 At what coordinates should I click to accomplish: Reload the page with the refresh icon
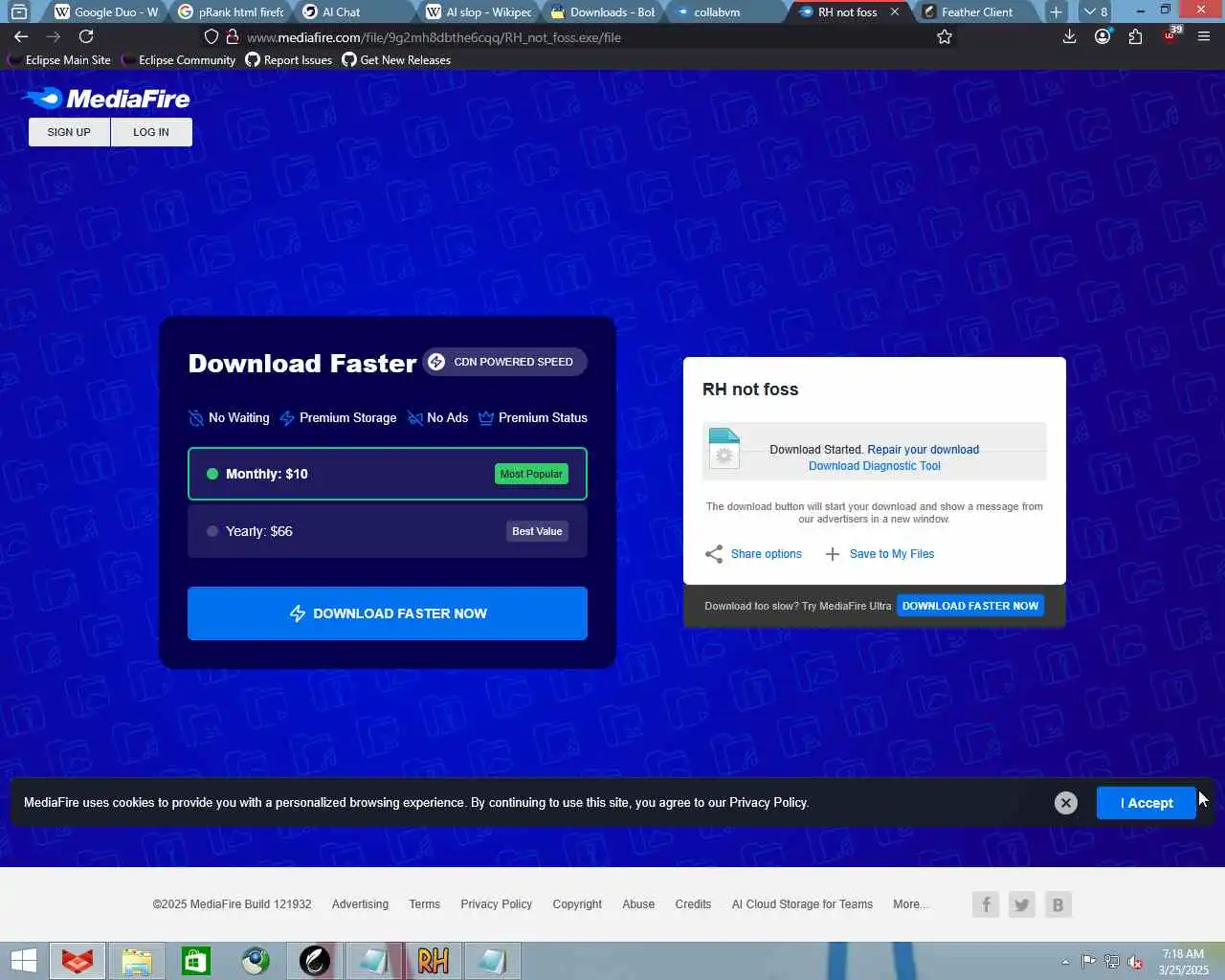(86, 36)
